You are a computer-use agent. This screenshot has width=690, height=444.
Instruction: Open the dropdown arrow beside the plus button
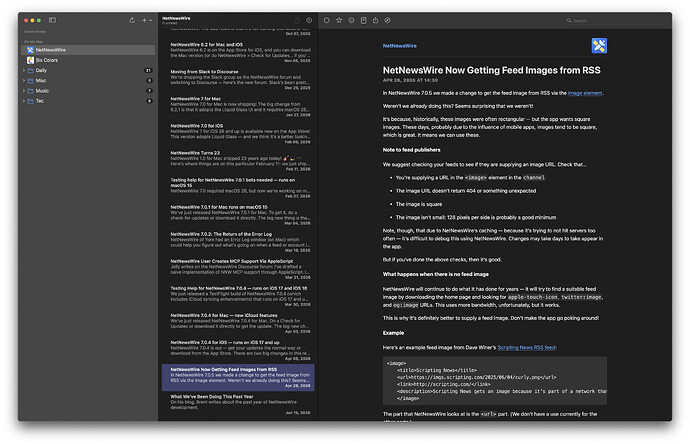(x=150, y=20)
